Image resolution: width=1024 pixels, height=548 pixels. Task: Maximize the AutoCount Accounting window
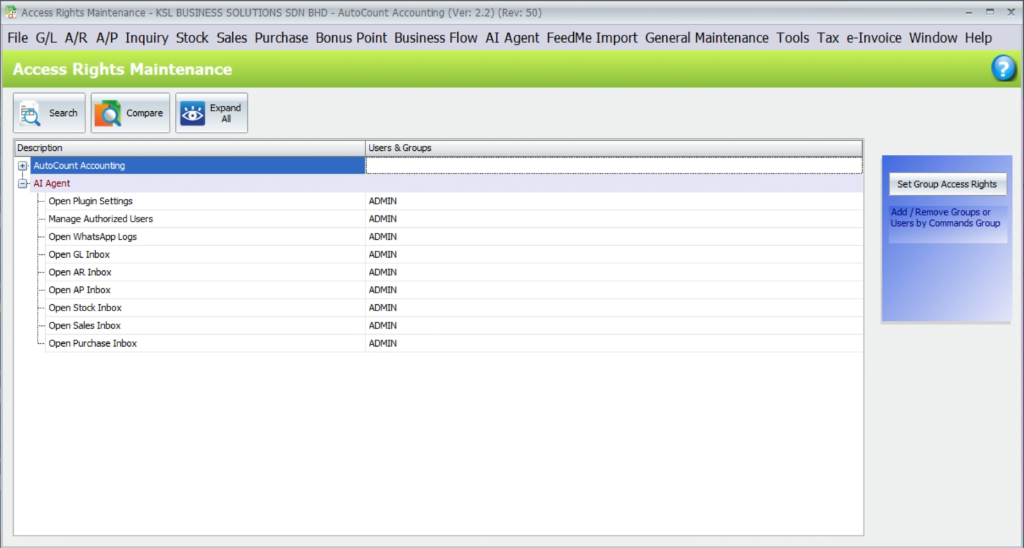990,12
